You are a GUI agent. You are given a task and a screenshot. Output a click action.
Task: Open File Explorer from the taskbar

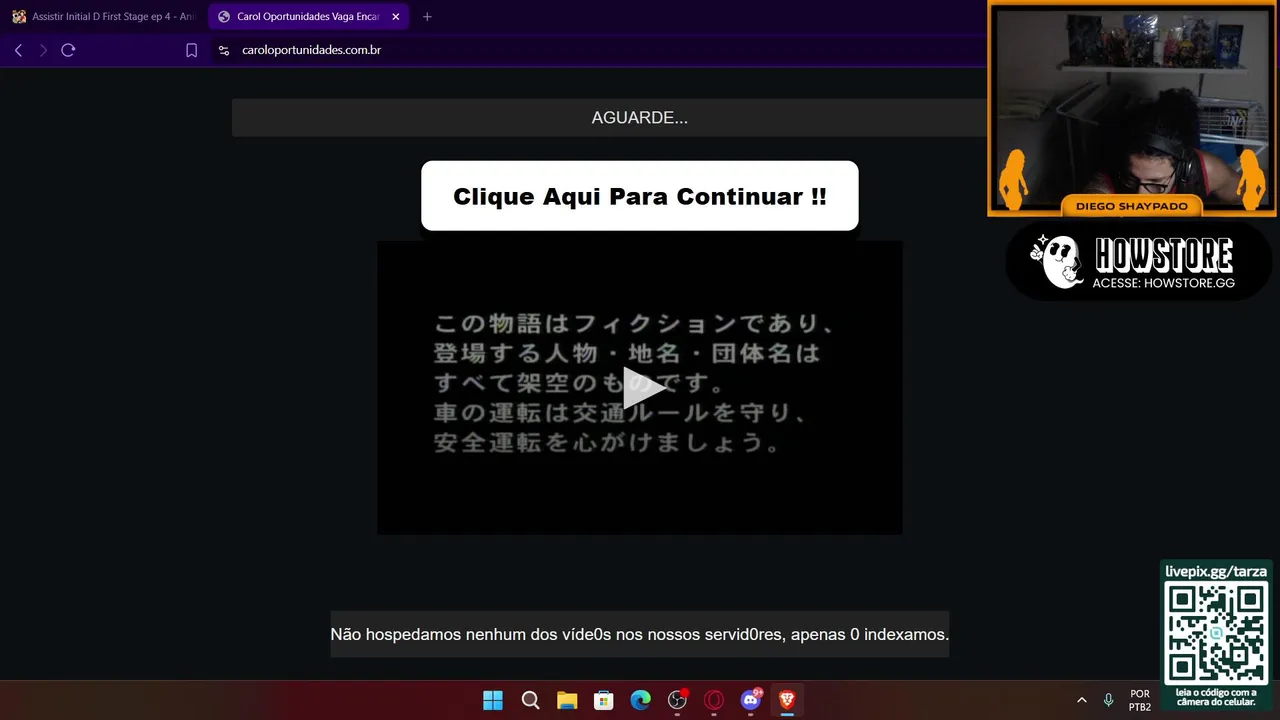click(x=567, y=700)
